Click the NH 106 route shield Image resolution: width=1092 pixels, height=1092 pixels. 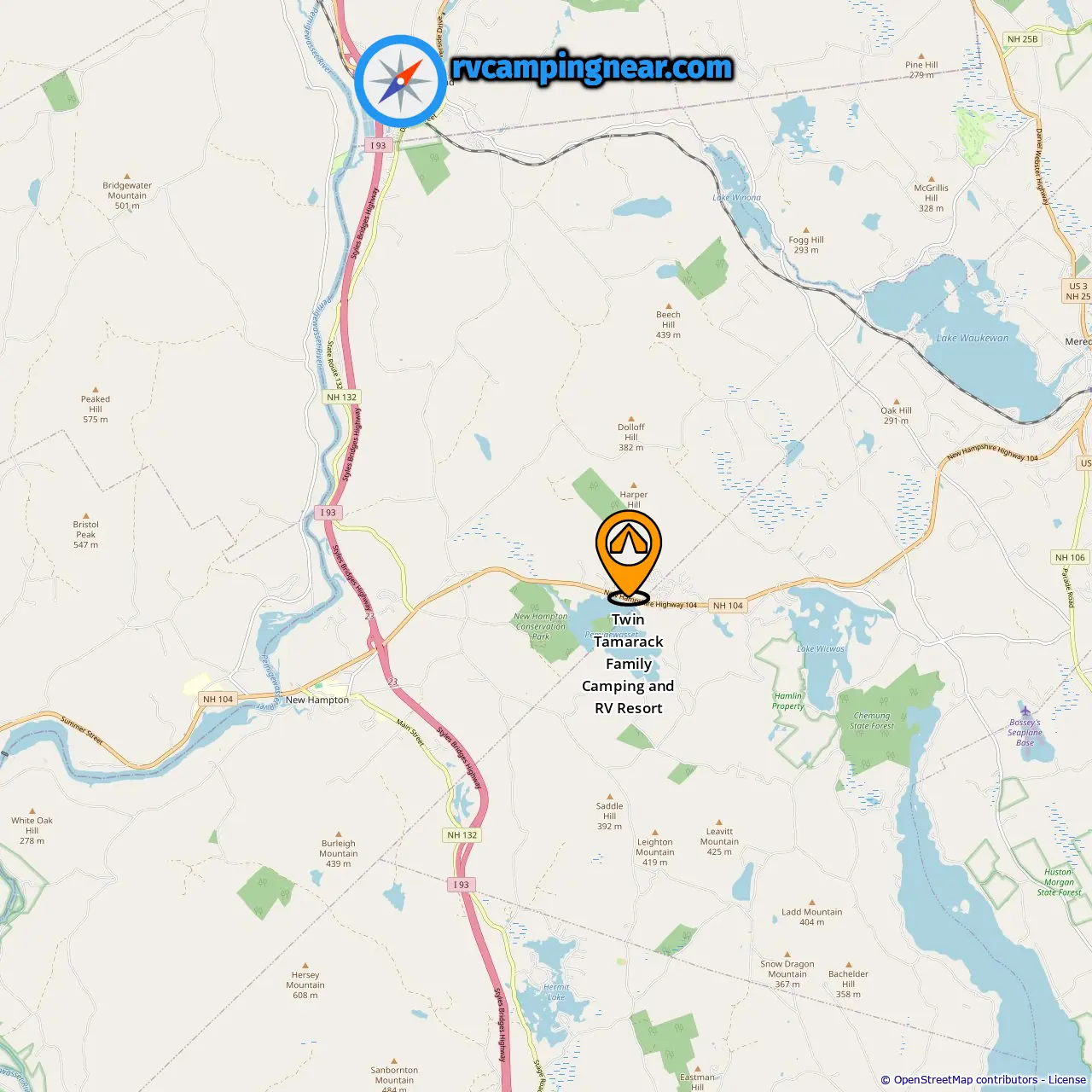1070,557
